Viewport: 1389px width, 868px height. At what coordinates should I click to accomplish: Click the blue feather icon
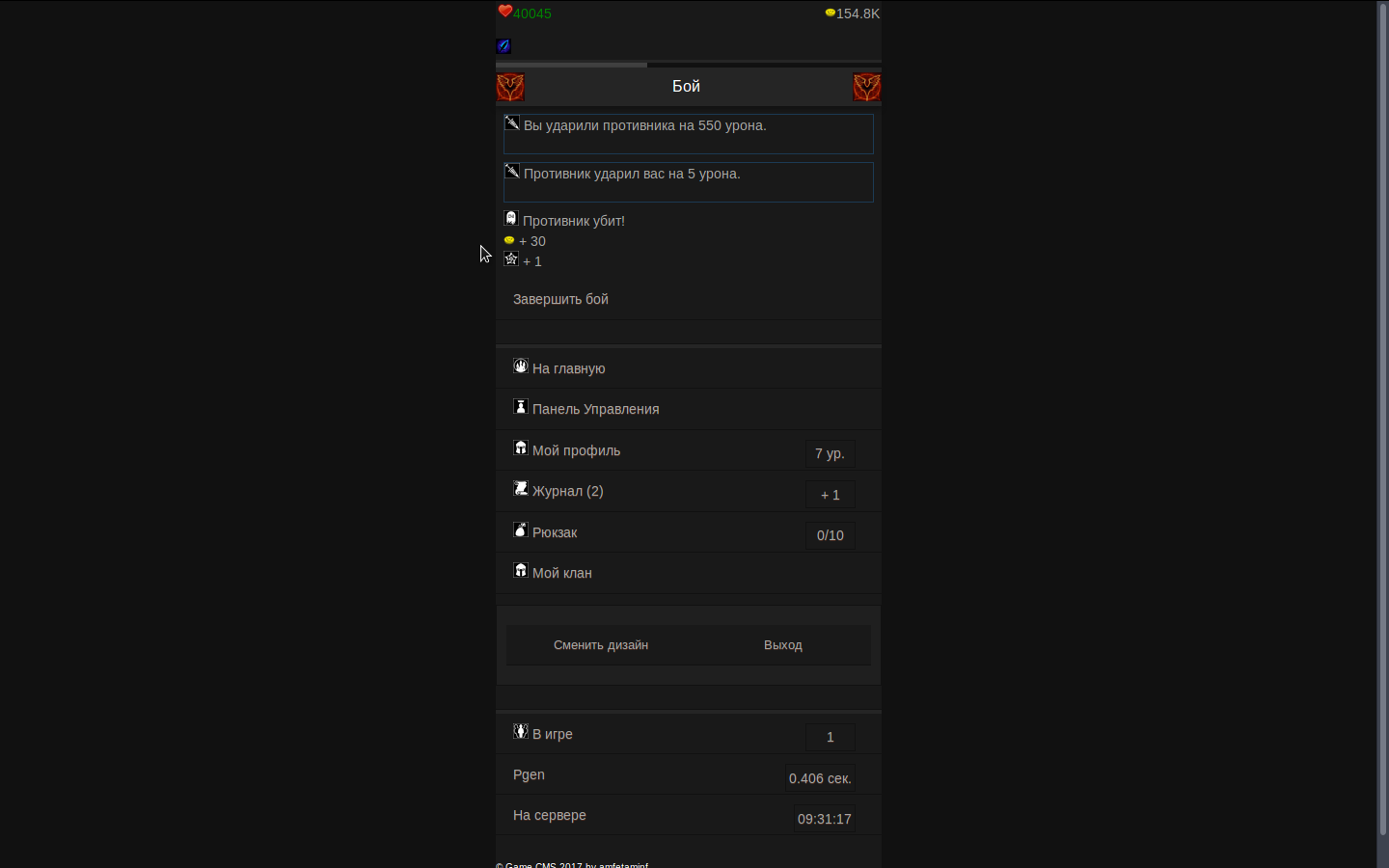click(504, 45)
